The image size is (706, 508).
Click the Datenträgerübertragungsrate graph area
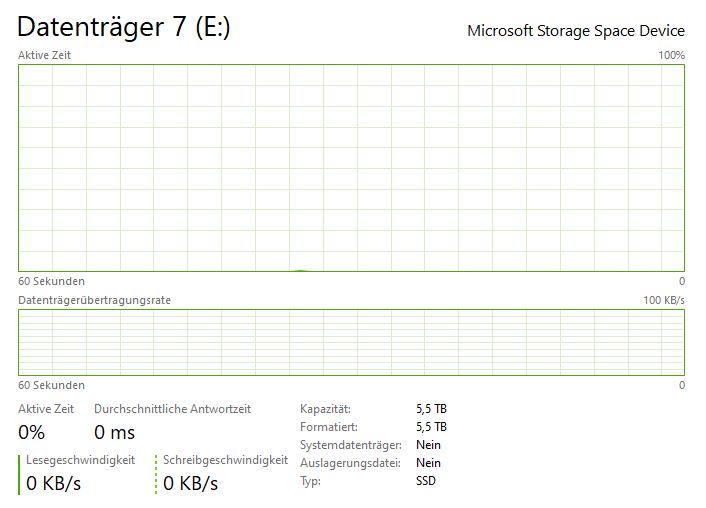pos(351,342)
